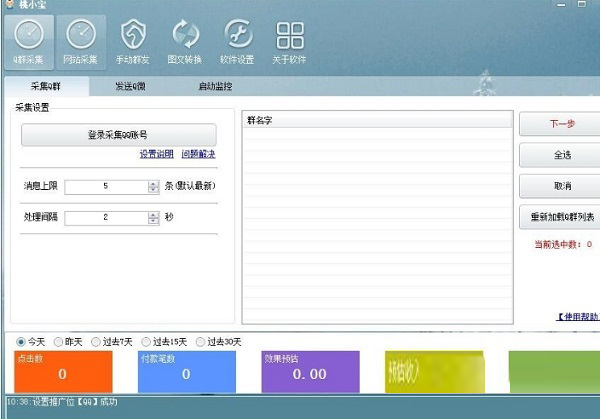Click the orange 点击数 tile
The image size is (600, 419).
click(62, 371)
